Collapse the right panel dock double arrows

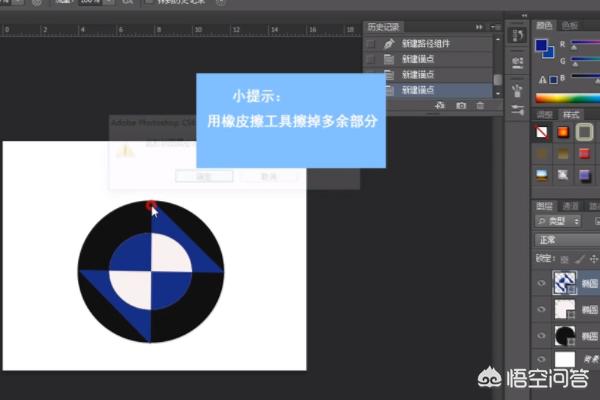pyautogui.click(x=524, y=16)
